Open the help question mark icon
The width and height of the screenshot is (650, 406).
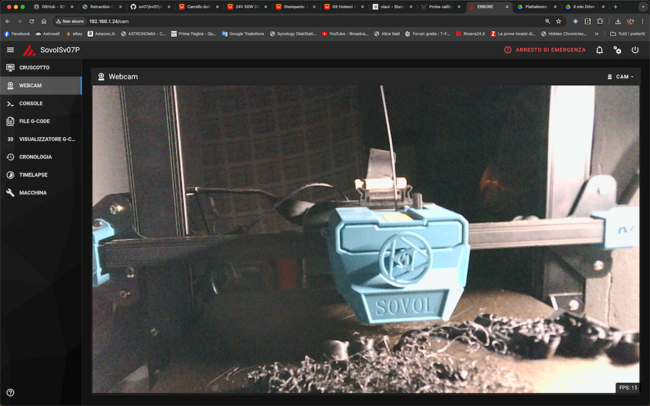coord(10,393)
